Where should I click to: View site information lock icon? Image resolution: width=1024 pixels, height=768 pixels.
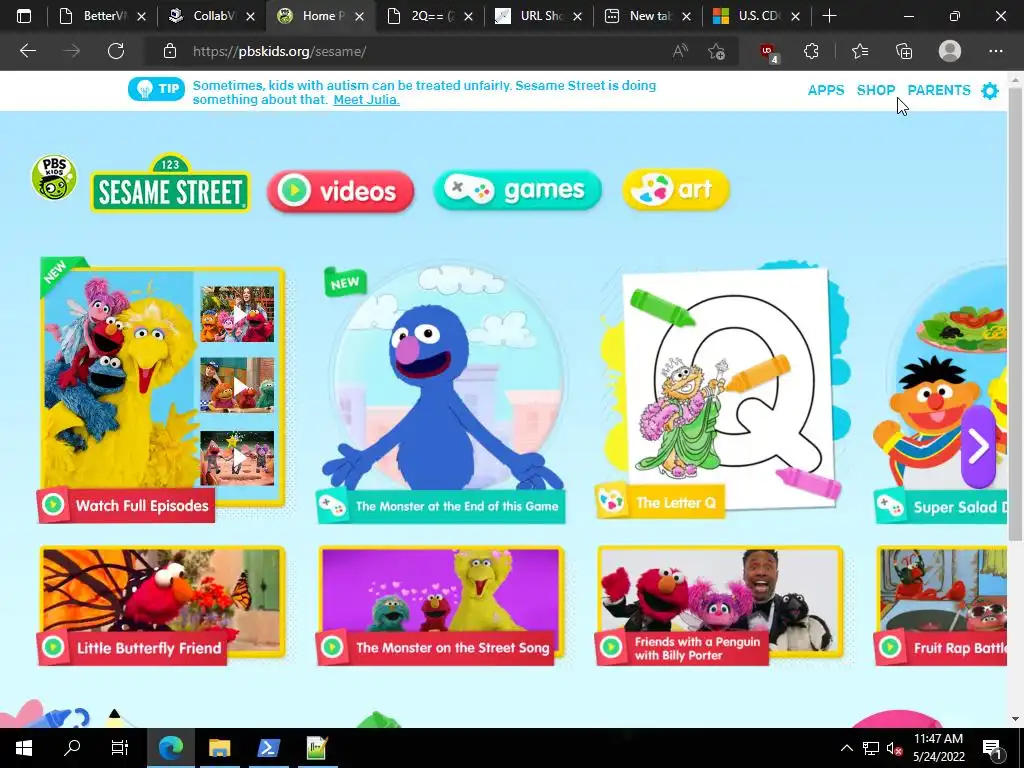170,51
